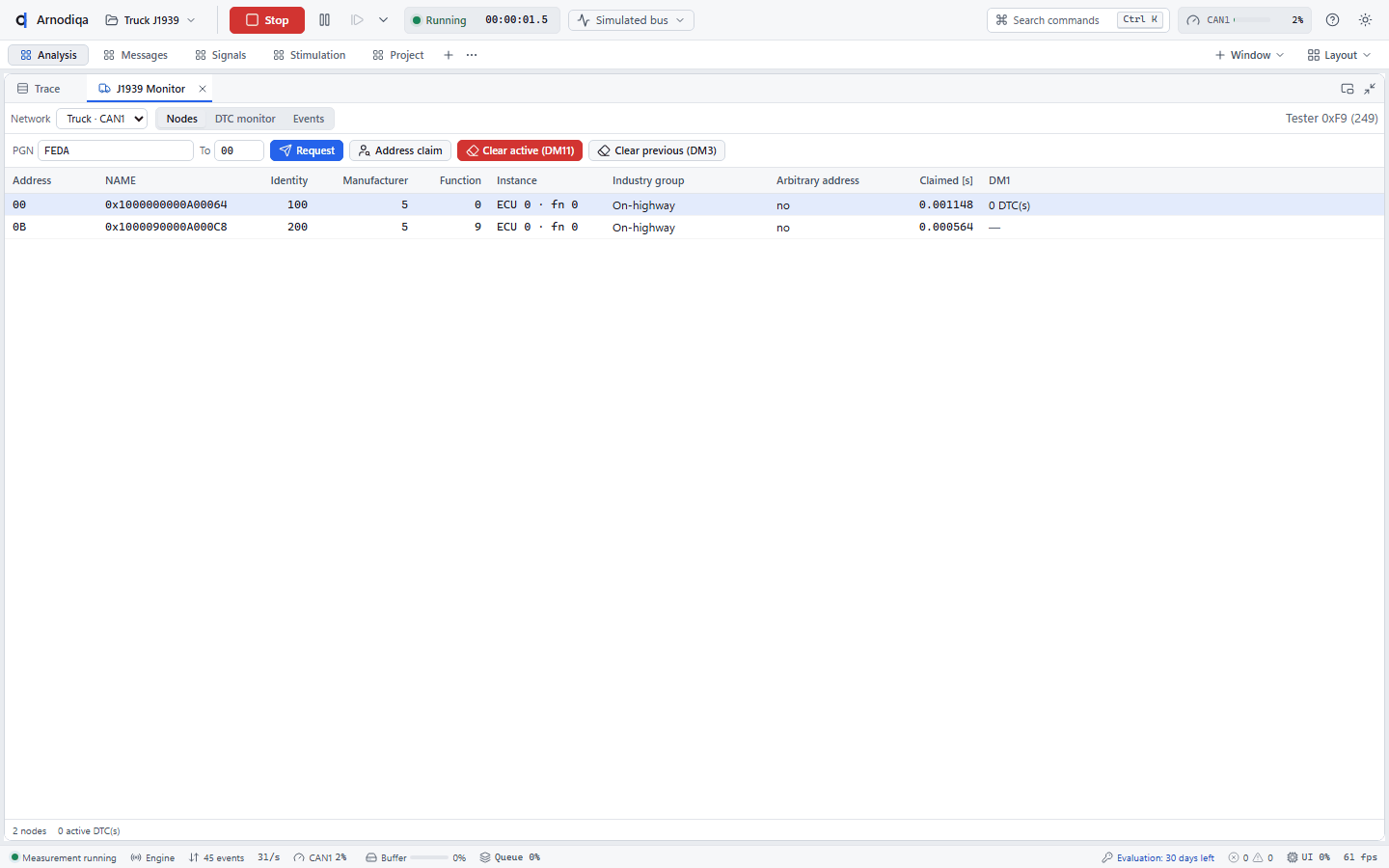Open the more tabs ellipsis menu

[472, 55]
